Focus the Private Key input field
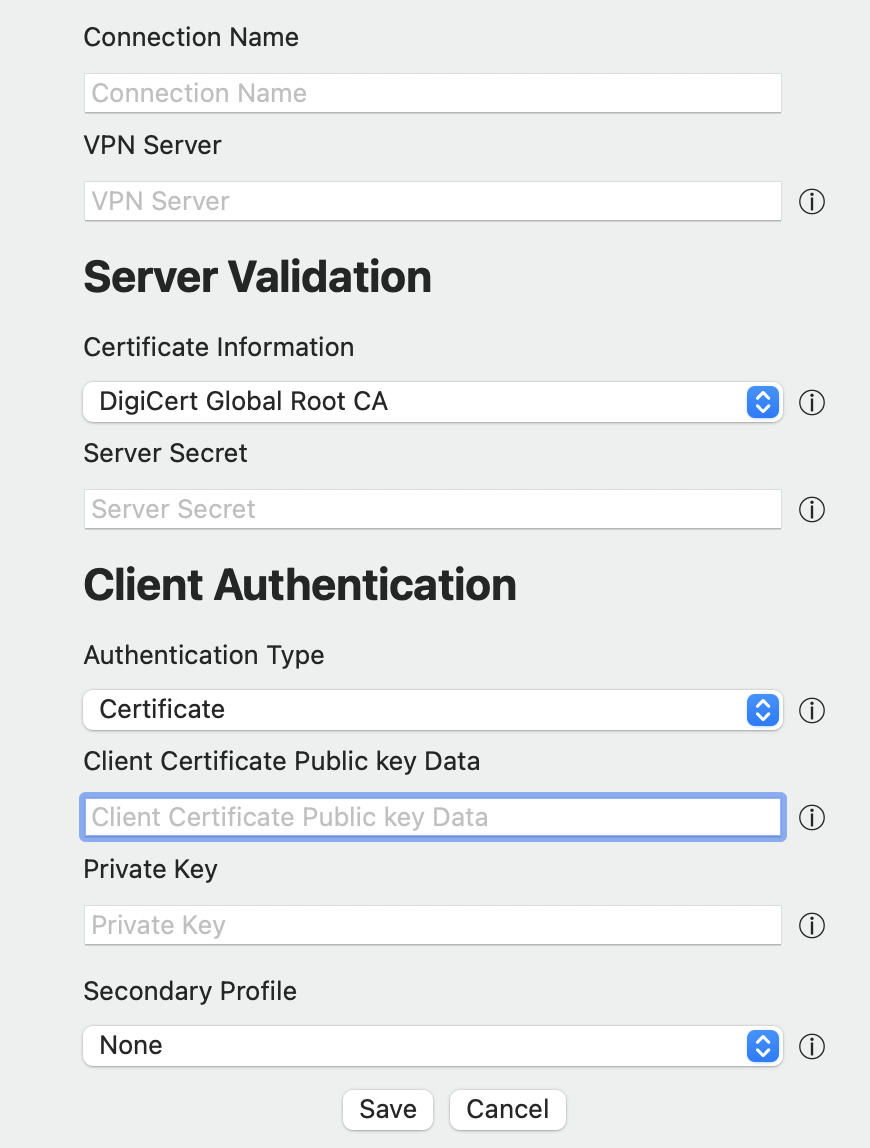Screen dimensions: 870x1148 click(433, 925)
